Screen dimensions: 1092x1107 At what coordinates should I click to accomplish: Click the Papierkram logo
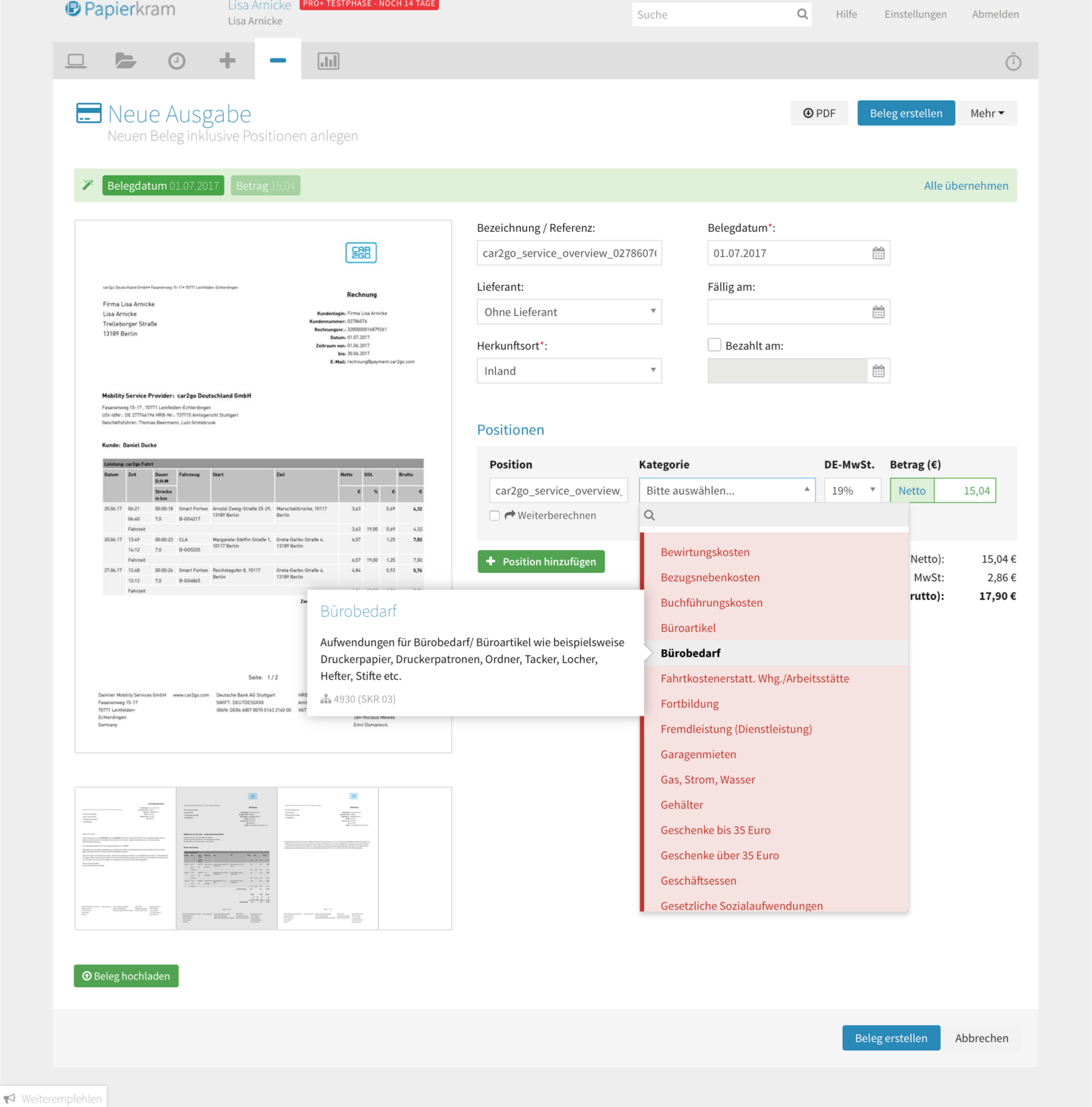point(120,9)
